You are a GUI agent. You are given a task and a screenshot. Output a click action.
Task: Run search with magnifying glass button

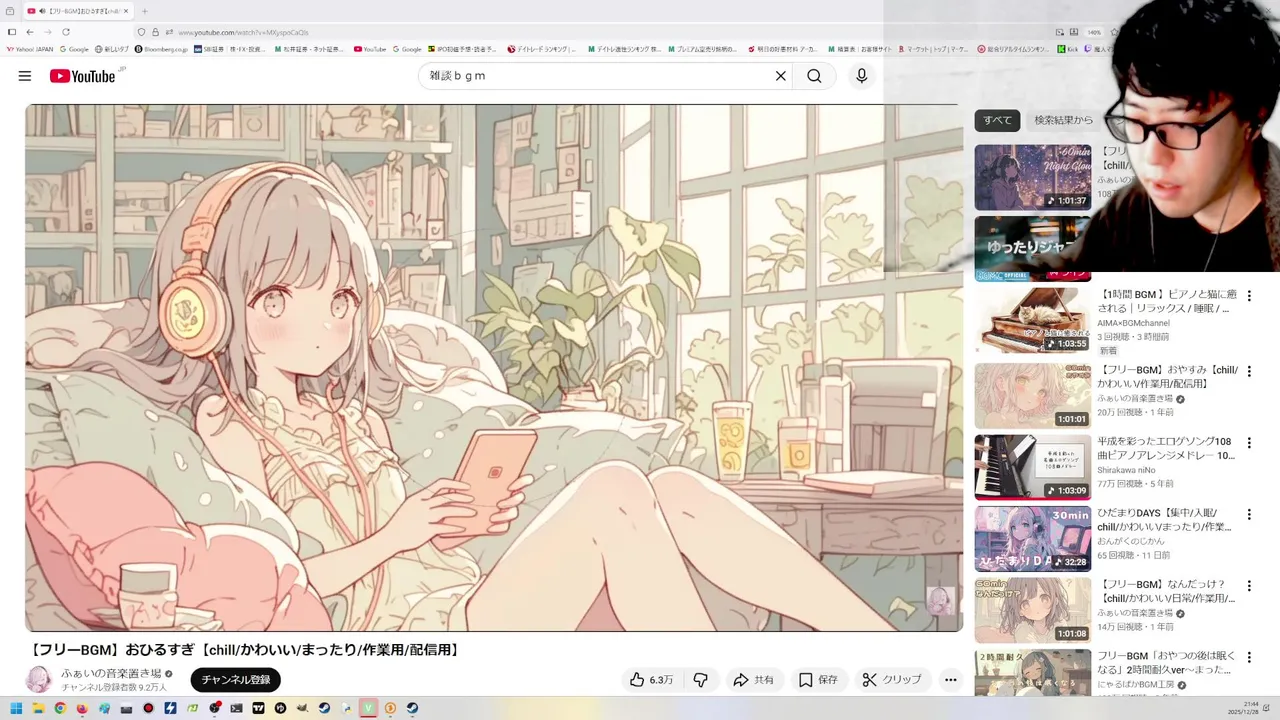pyautogui.click(x=814, y=76)
